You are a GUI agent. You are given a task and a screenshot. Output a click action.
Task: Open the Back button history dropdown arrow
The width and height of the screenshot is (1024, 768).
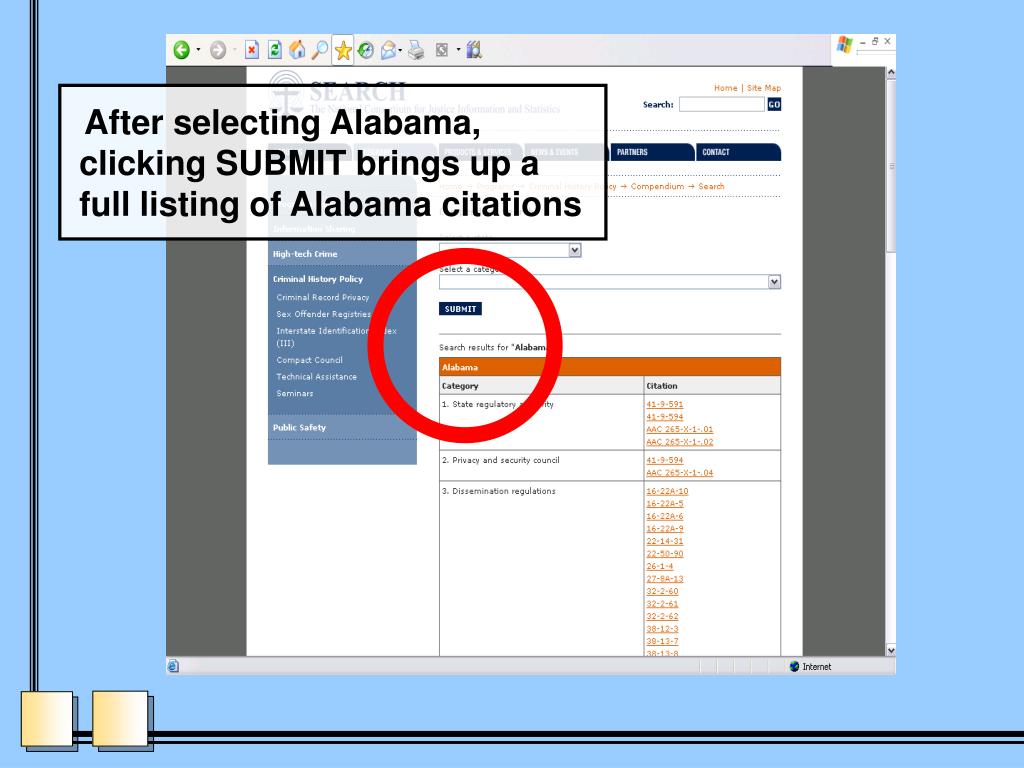click(x=199, y=50)
